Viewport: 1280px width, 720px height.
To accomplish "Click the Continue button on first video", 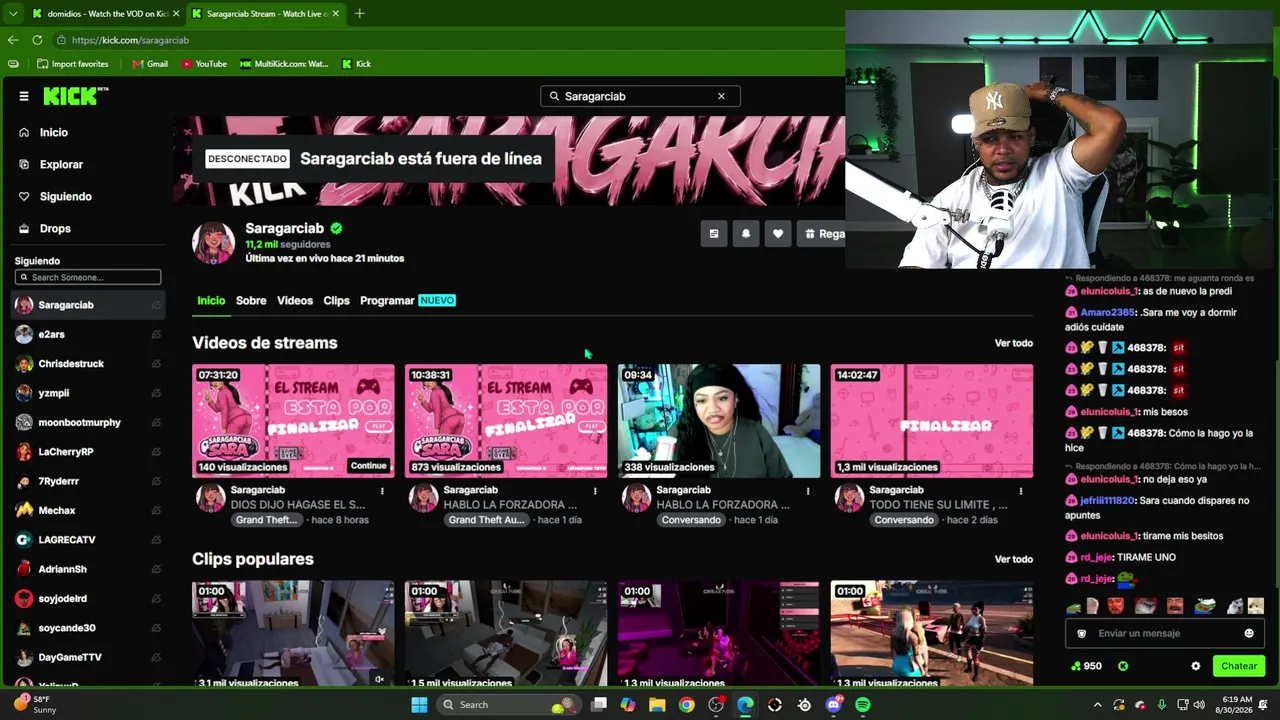I will click(368, 466).
